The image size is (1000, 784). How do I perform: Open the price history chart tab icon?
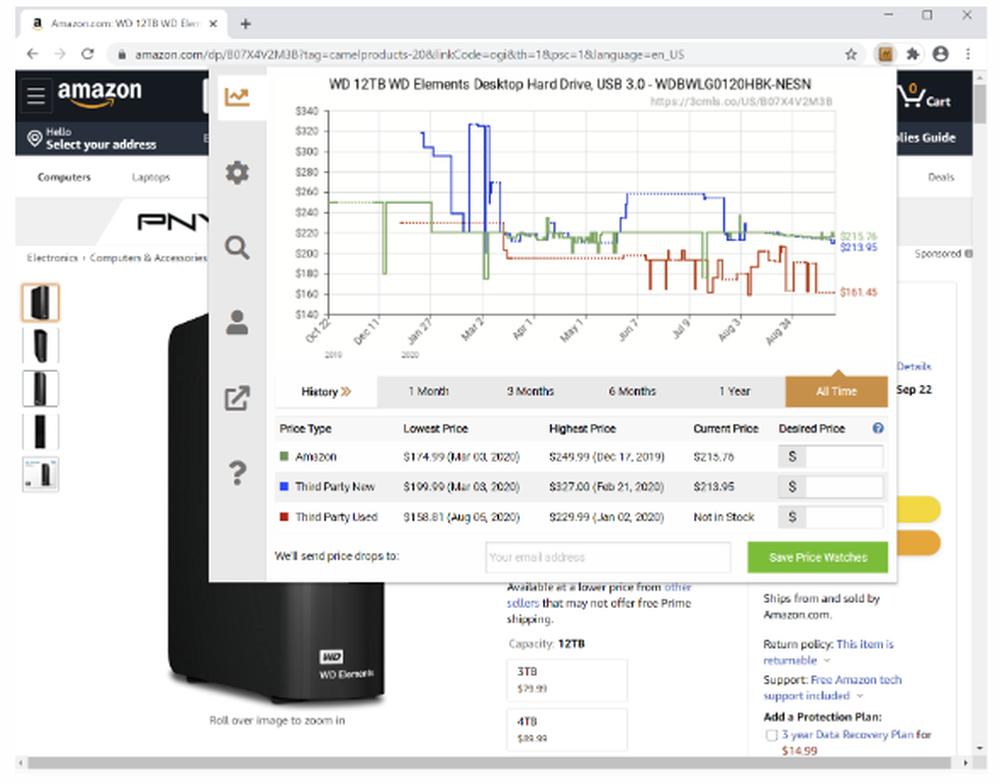pos(237,97)
